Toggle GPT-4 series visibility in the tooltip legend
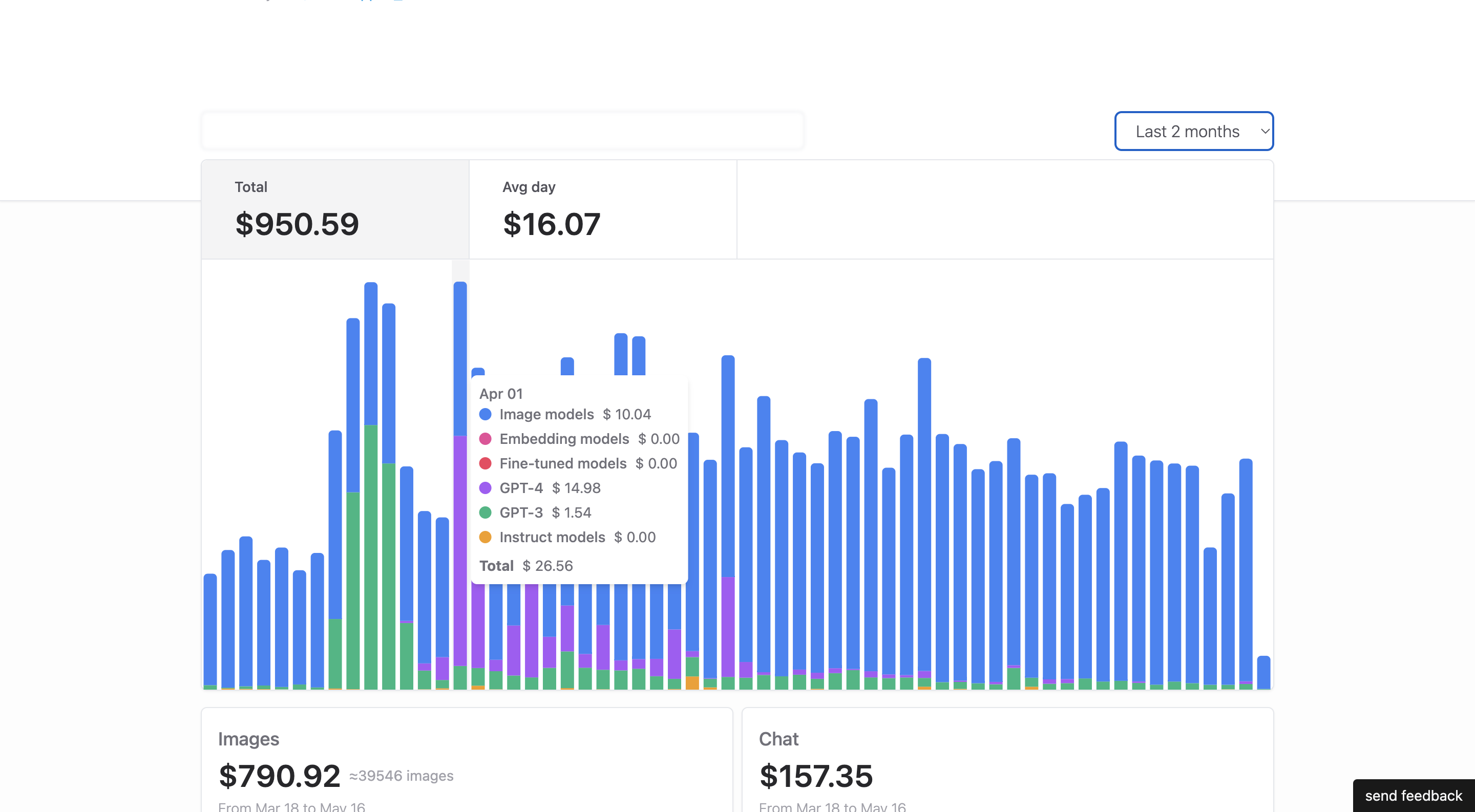Image resolution: width=1475 pixels, height=812 pixels. pyautogui.click(x=521, y=488)
